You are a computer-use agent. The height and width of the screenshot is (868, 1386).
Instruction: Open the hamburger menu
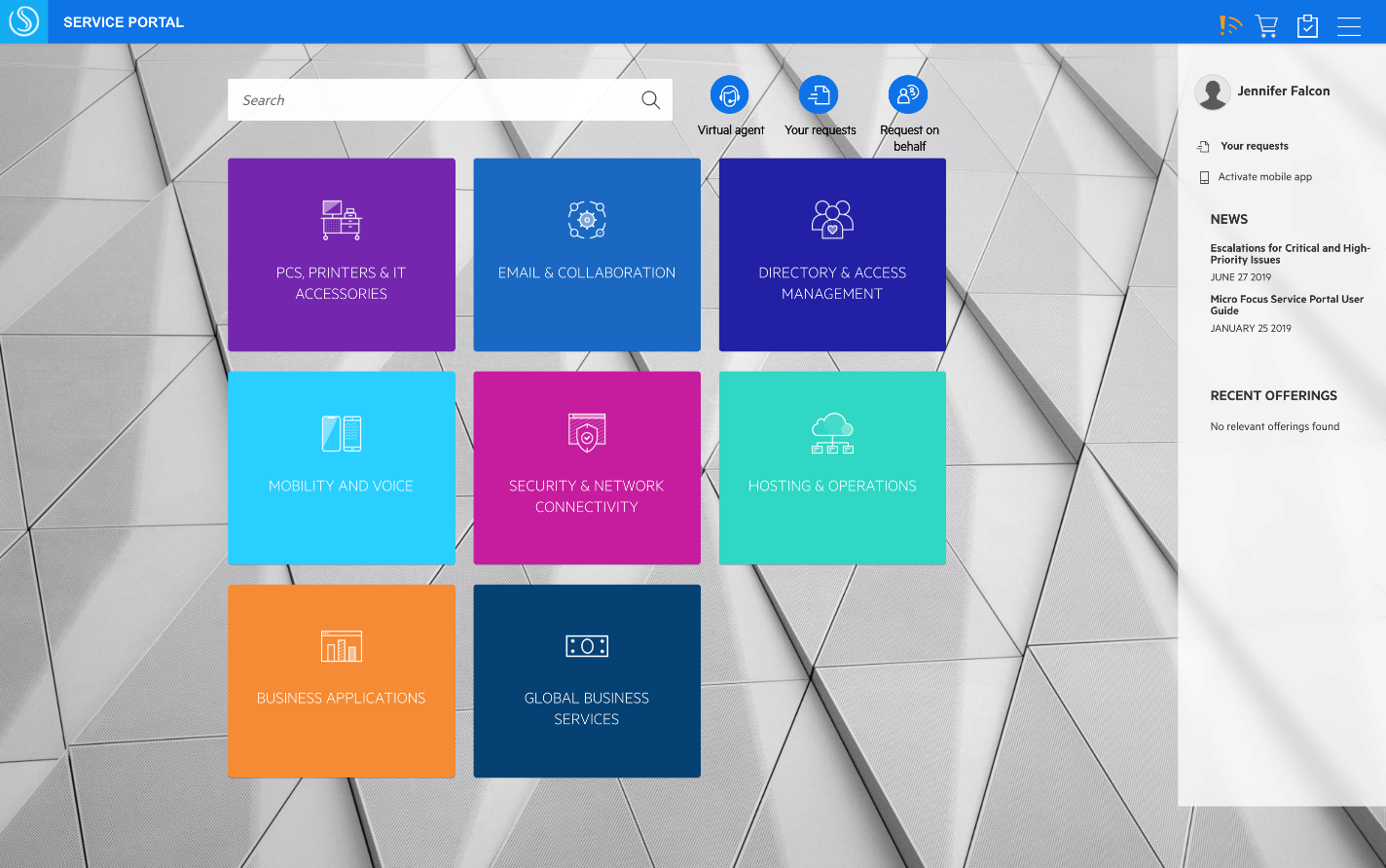pyautogui.click(x=1349, y=25)
